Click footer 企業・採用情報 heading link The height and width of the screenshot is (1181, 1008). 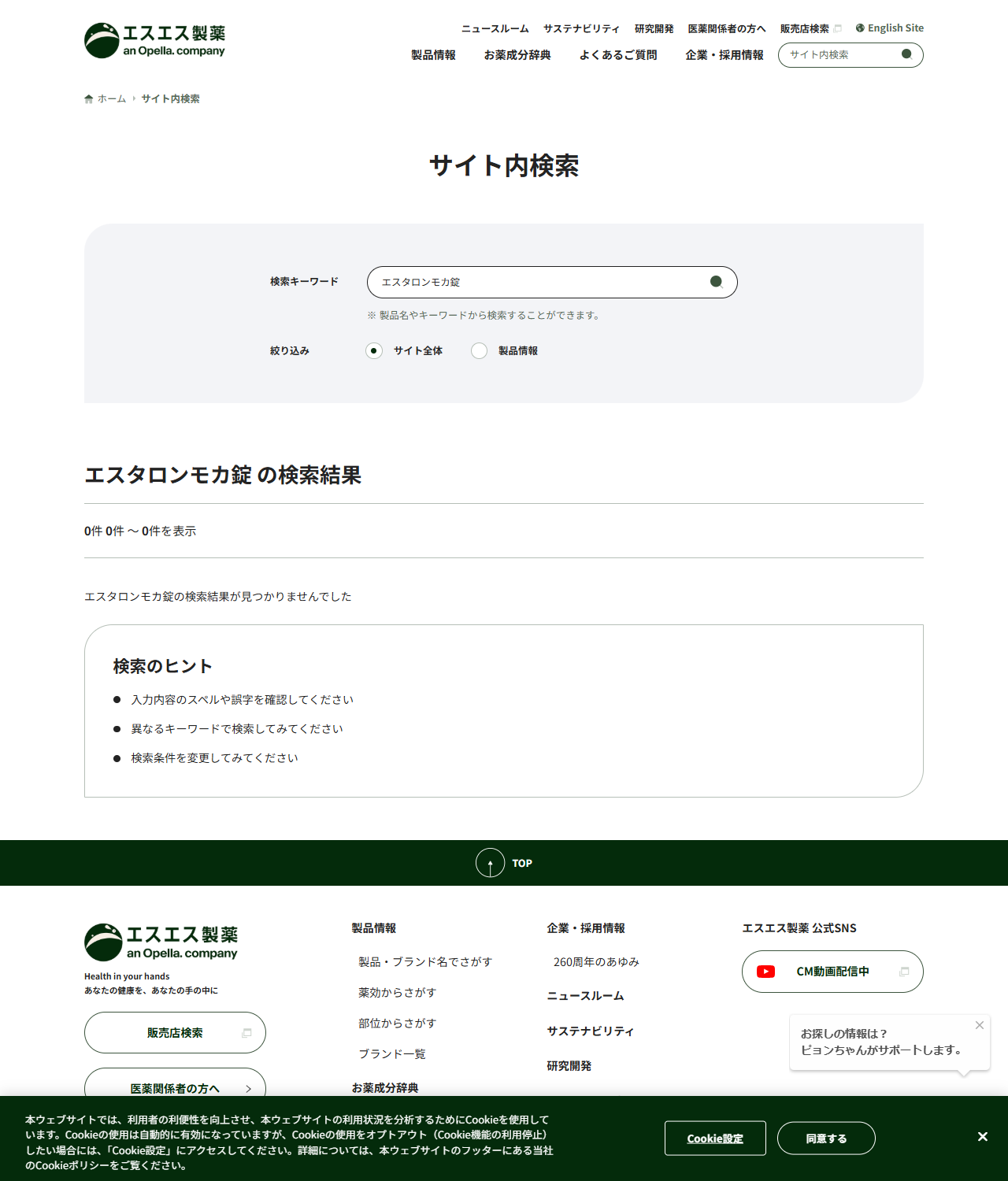point(586,928)
